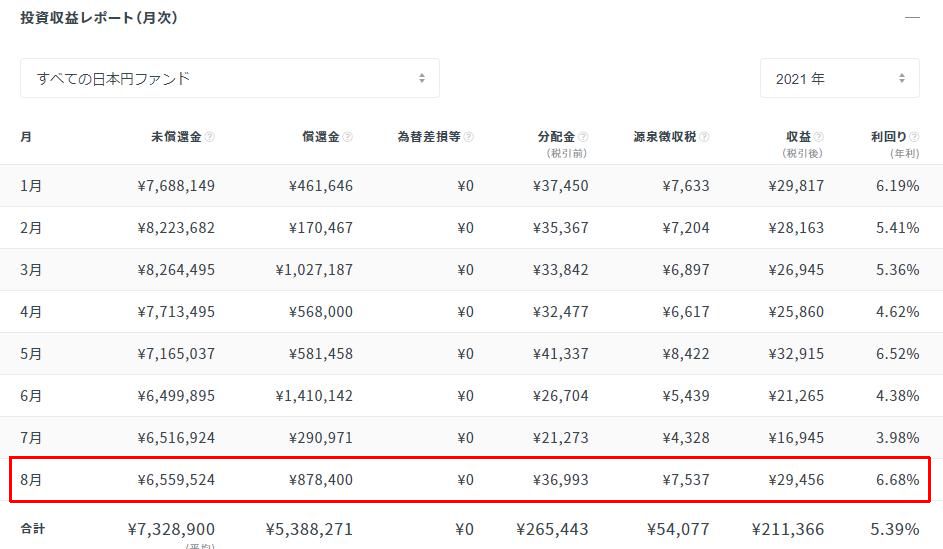Click the 償還金 column header
The height and width of the screenshot is (549, 943).
(x=321, y=137)
